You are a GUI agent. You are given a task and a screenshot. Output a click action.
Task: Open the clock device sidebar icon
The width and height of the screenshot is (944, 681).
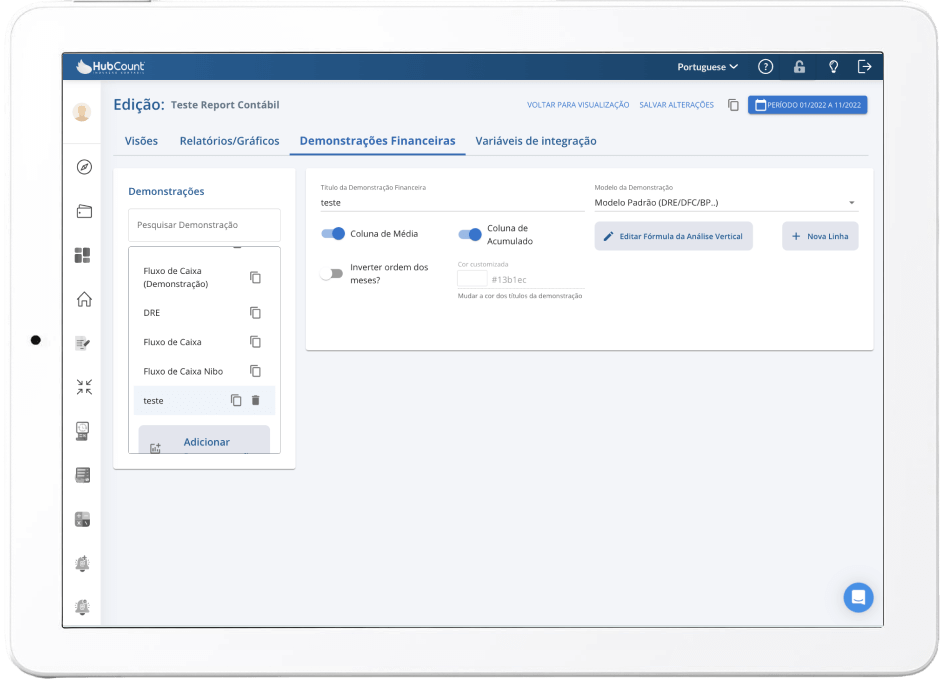coord(82,431)
